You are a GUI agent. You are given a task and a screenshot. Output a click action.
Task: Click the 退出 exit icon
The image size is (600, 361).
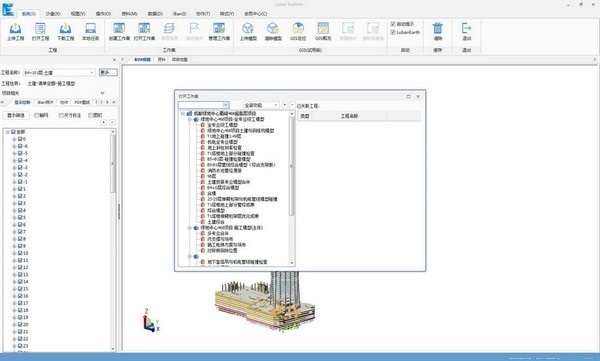466,31
